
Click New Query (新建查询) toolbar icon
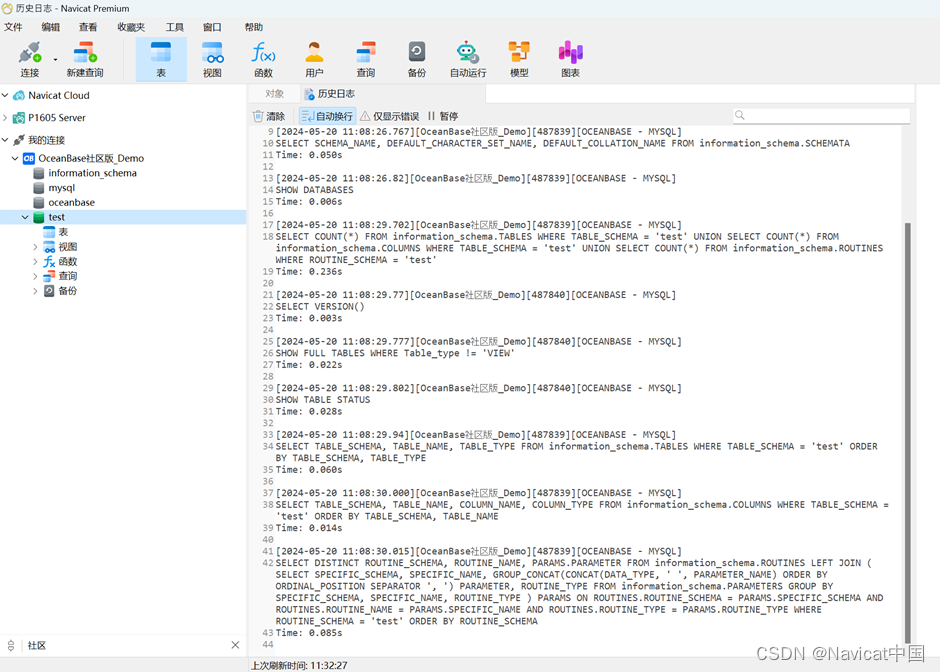pos(85,59)
